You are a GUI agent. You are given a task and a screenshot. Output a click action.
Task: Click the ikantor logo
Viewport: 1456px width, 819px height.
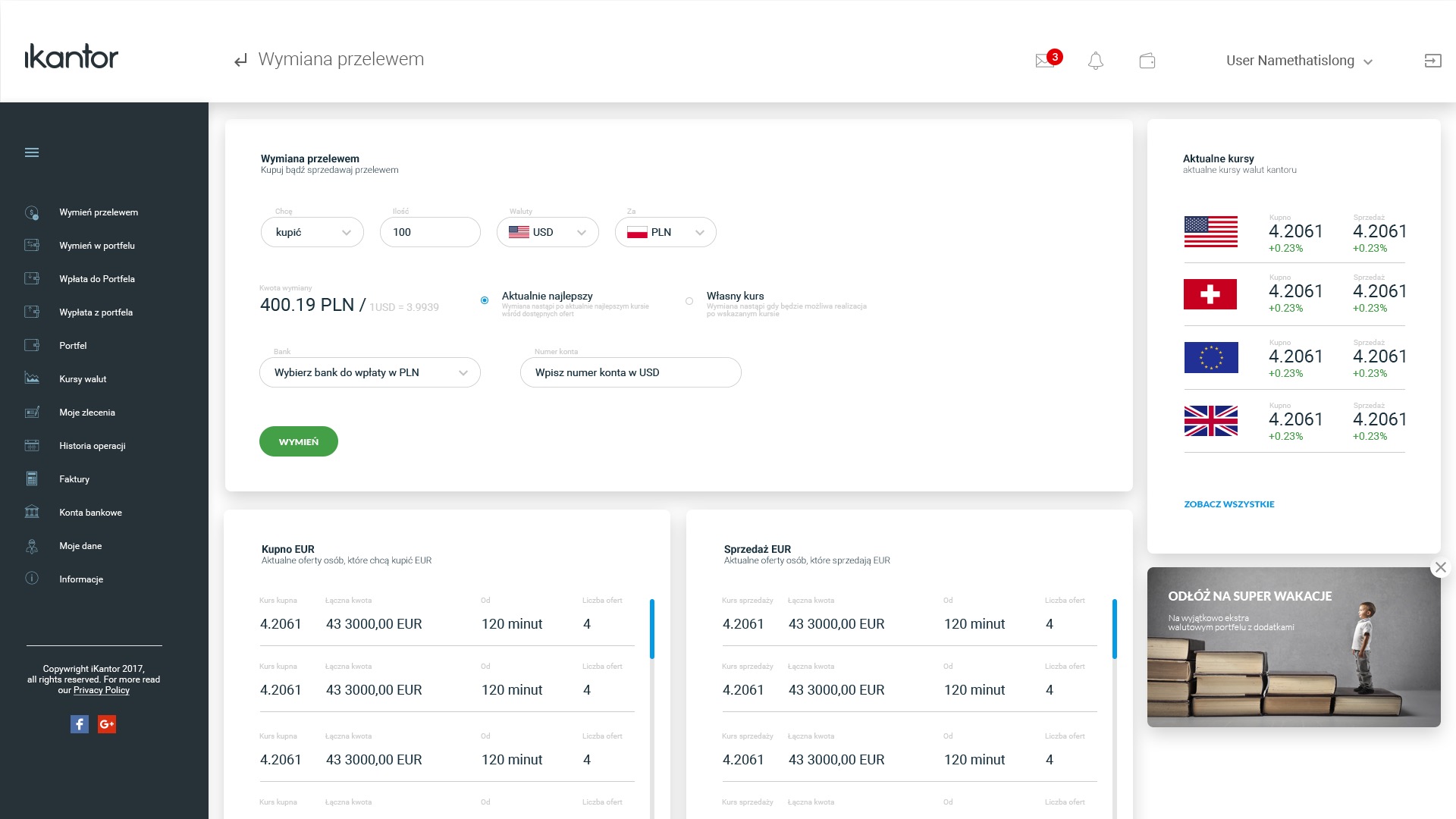(x=71, y=56)
